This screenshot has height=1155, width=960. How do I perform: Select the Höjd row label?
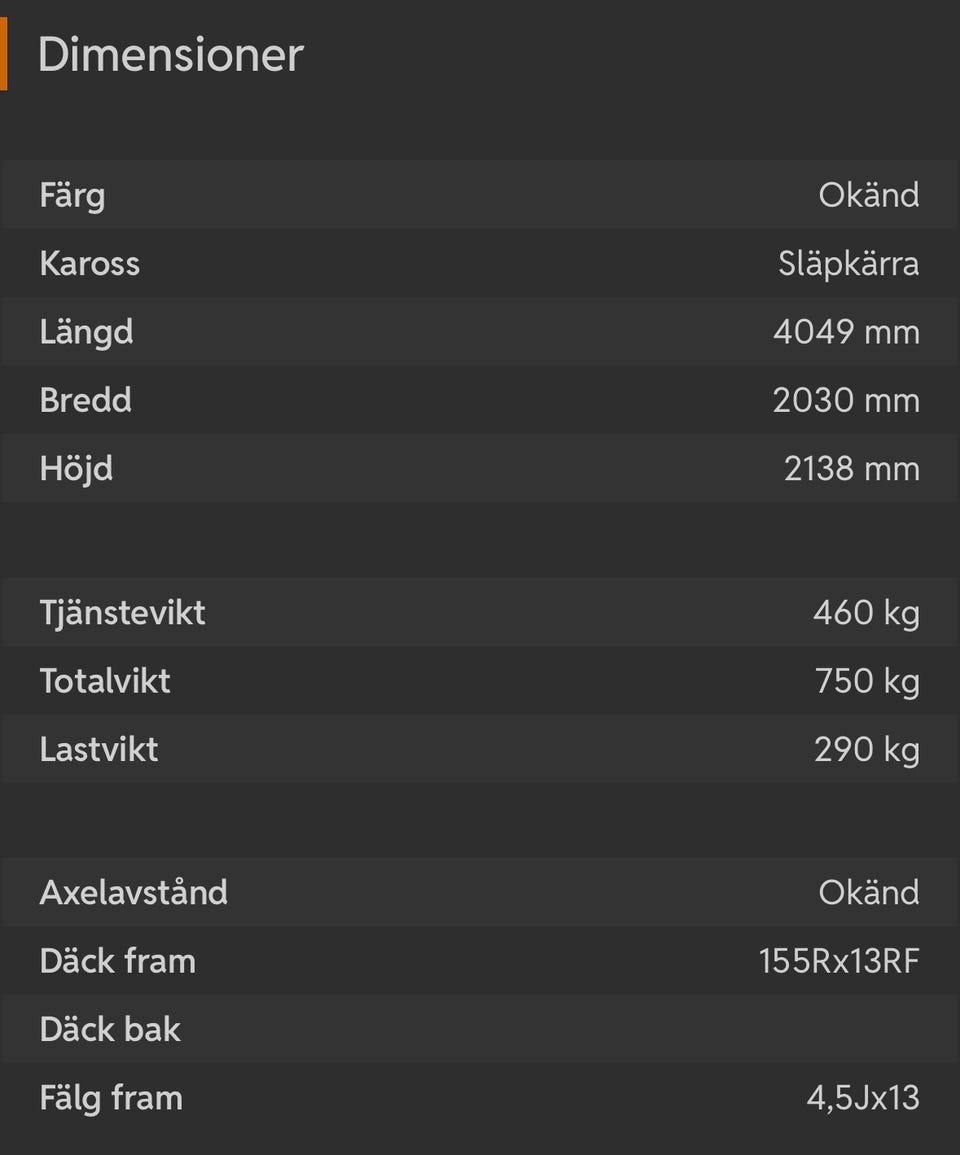pos(76,469)
